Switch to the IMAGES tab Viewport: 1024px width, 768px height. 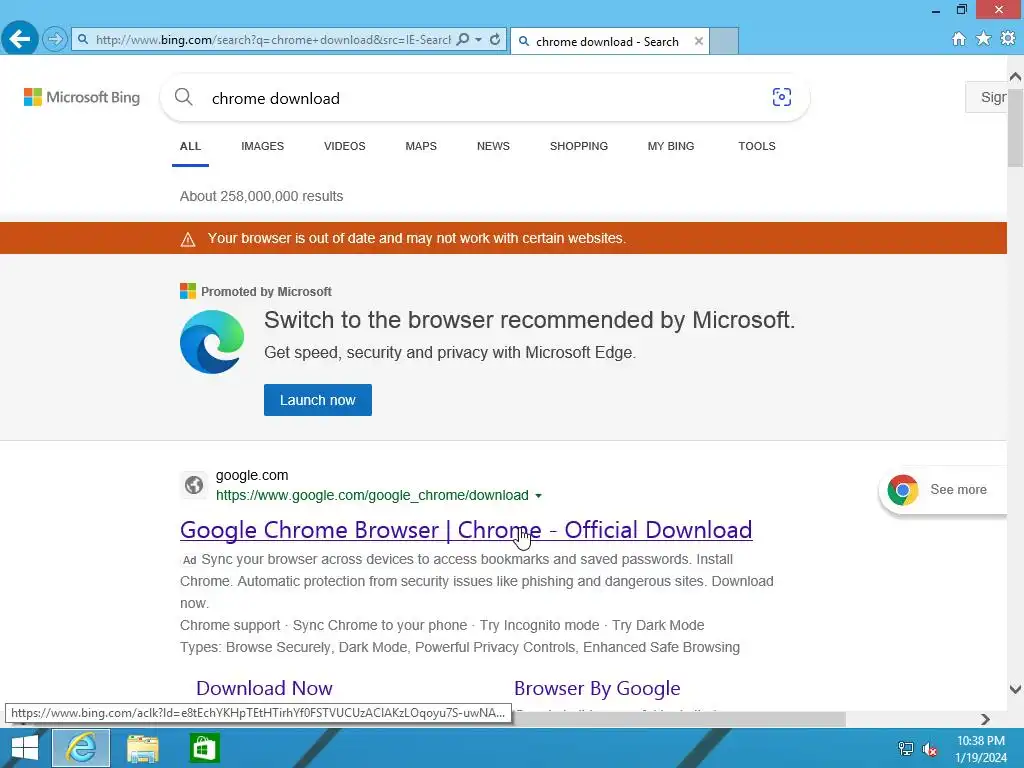(x=263, y=146)
